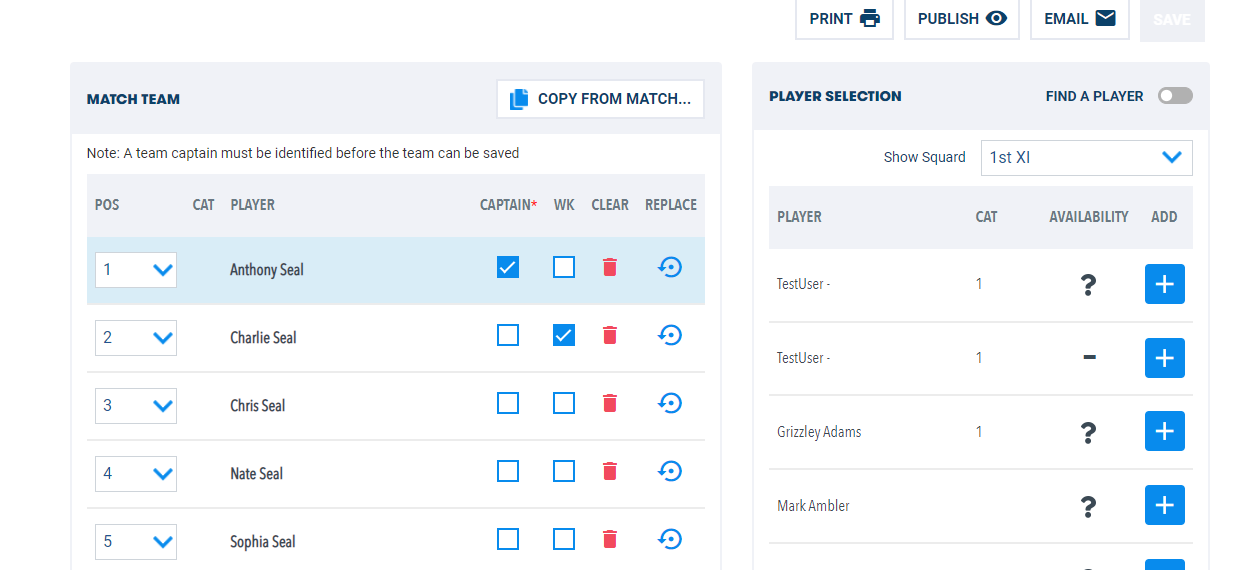The height and width of the screenshot is (570, 1236).
Task: Click the Email button
Action: [x=1079, y=18]
